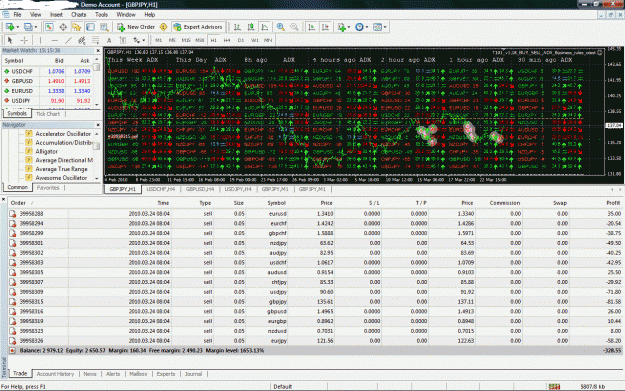Select Average True Range indicator
Image resolution: width=625 pixels, height=391 pixels.
pyautogui.click(x=57, y=169)
